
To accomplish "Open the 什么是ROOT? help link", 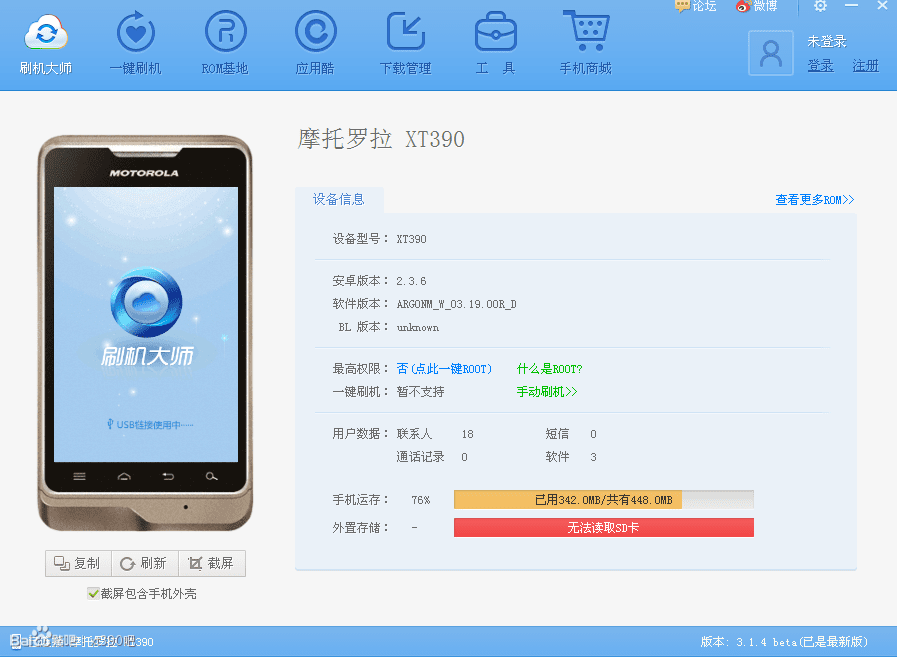I will click(549, 369).
